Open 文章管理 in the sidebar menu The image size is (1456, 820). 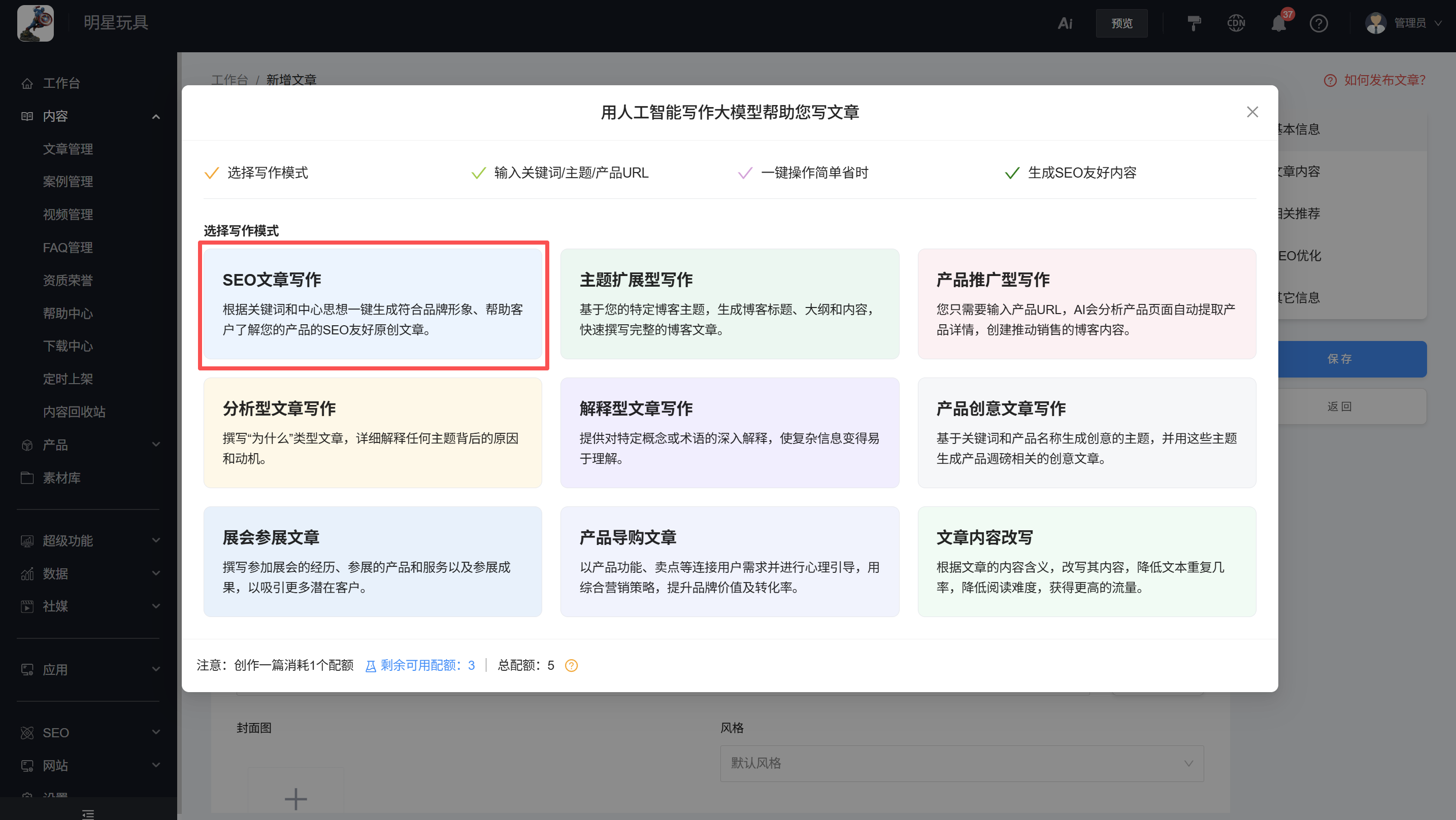[68, 149]
